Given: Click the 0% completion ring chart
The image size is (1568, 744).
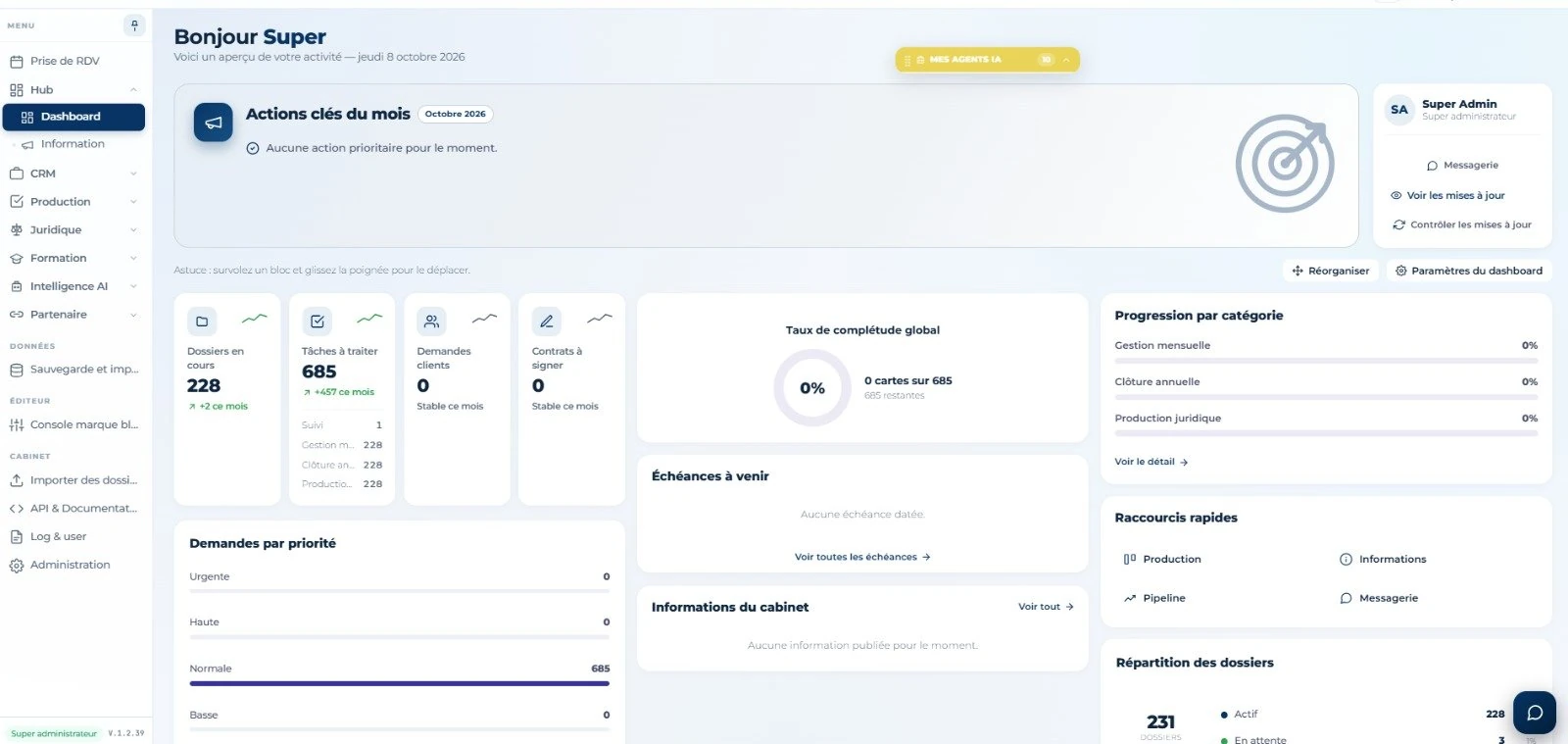Looking at the screenshot, I should point(812,388).
